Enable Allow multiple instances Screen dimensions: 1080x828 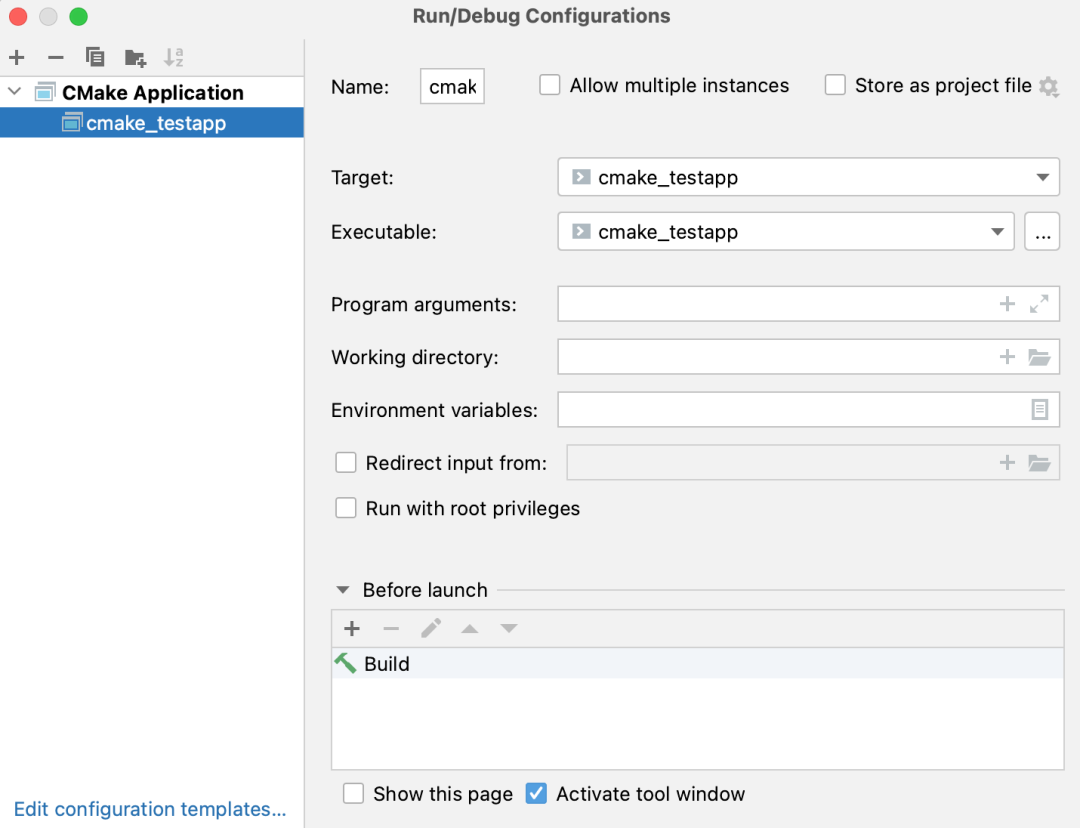pyautogui.click(x=550, y=85)
